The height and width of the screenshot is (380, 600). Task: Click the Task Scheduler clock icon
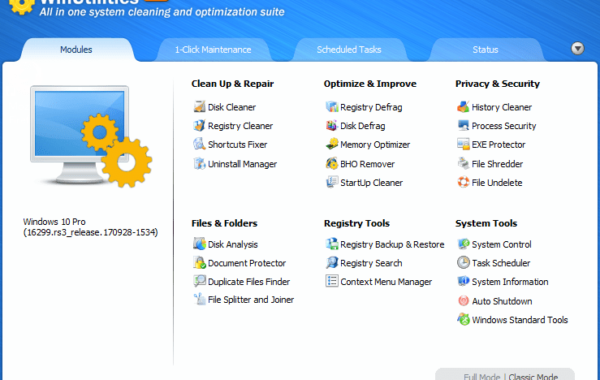(x=463, y=263)
